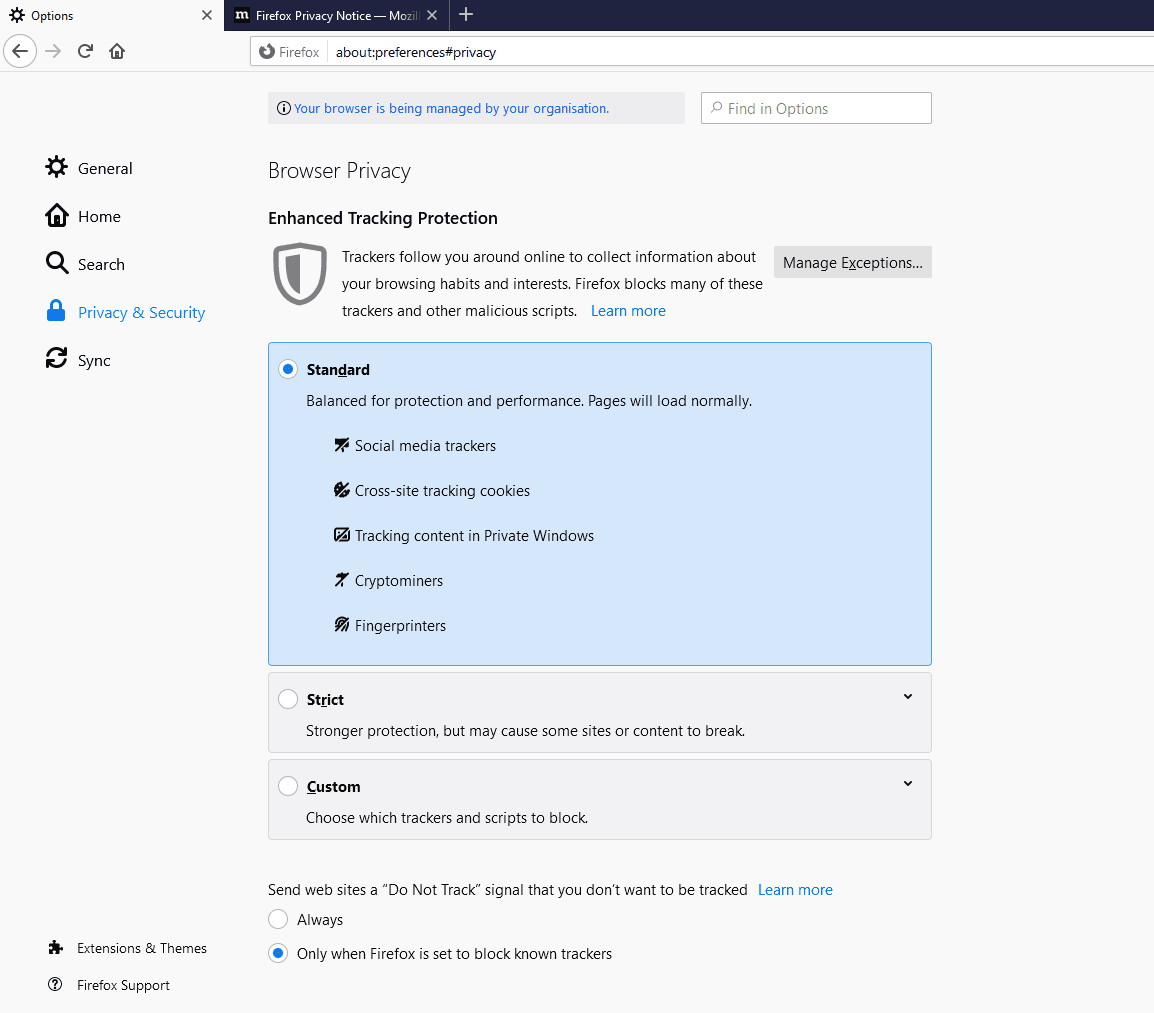Click the Search magnifier icon in sidebar
Image resolution: width=1154 pixels, height=1013 pixels.
point(57,264)
